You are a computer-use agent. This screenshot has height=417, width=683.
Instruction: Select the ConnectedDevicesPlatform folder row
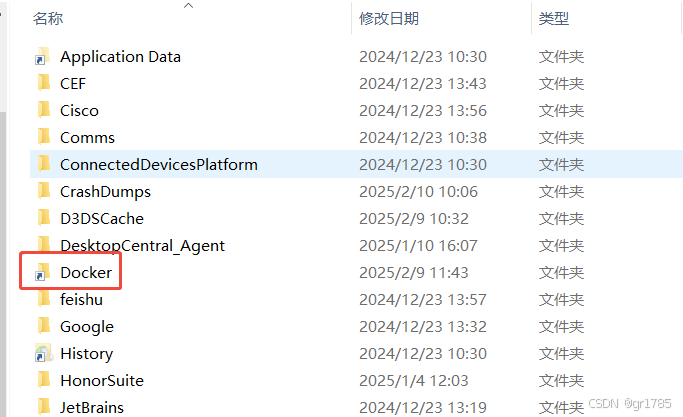click(356, 164)
